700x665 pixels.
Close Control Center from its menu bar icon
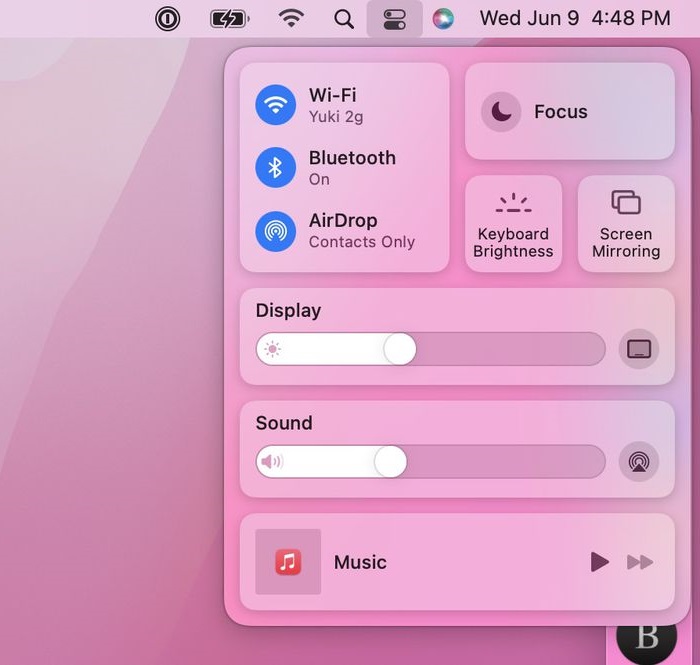(395, 19)
